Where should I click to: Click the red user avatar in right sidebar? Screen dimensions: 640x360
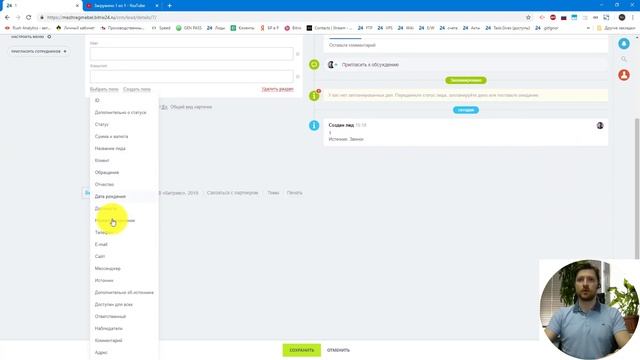point(624,75)
